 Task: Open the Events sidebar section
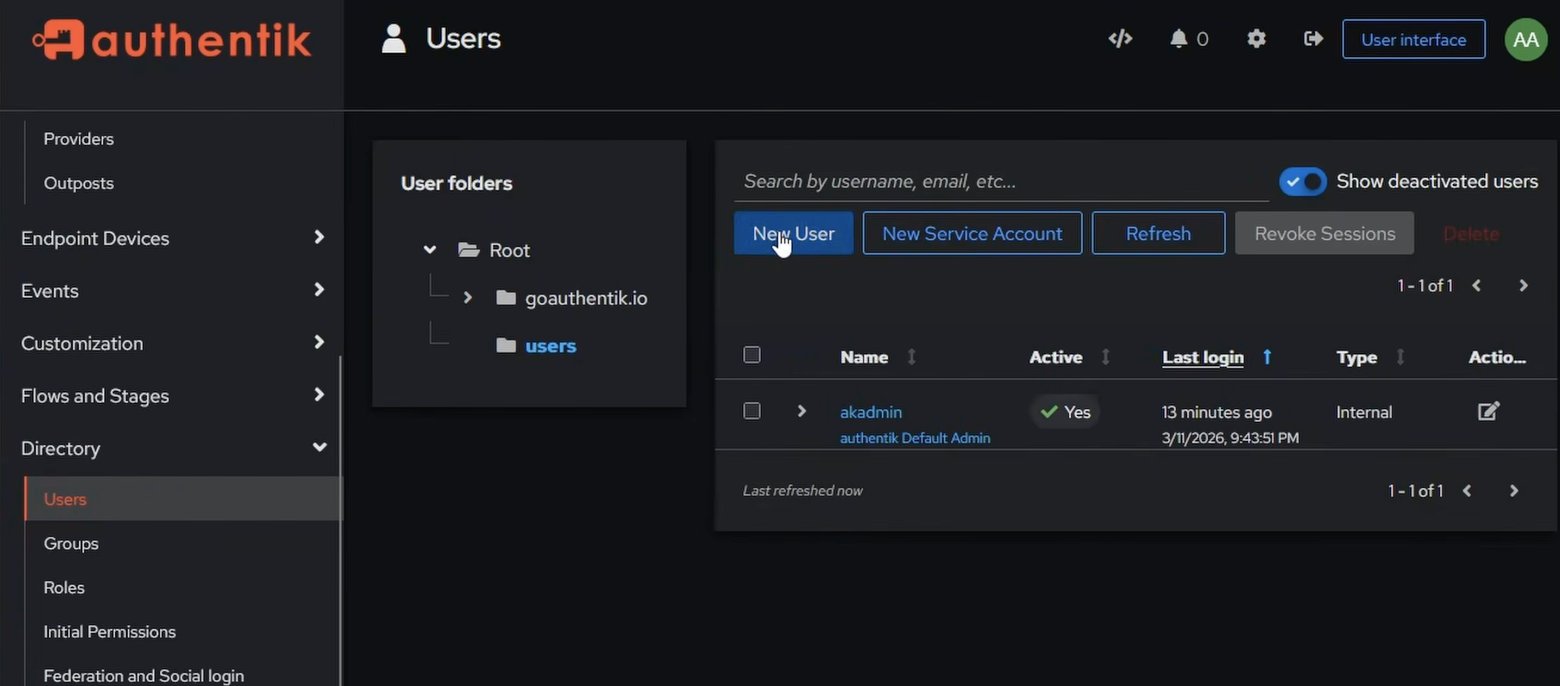coord(49,291)
